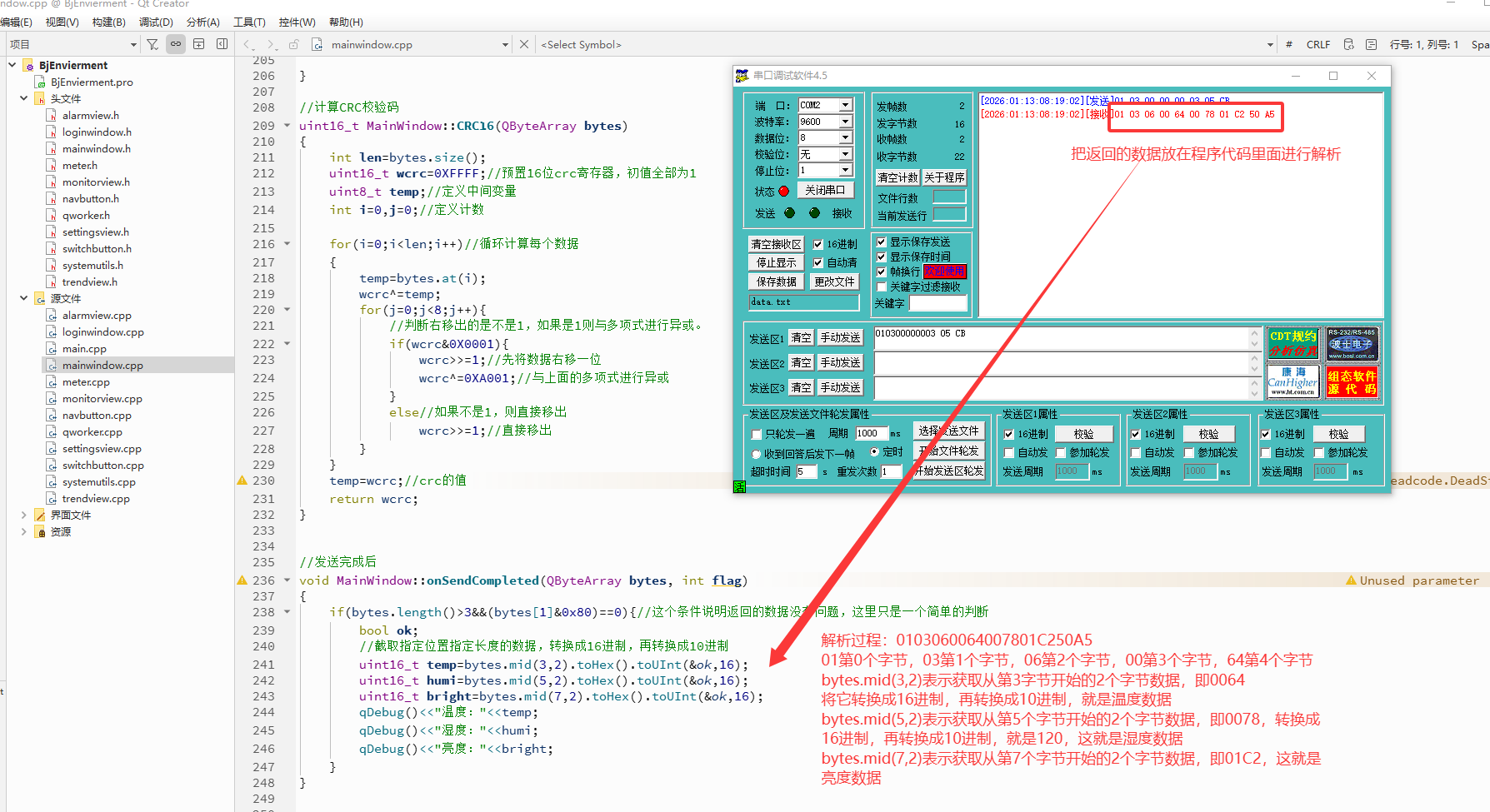Toggle the 显示保存时间 checkbox

click(882, 257)
